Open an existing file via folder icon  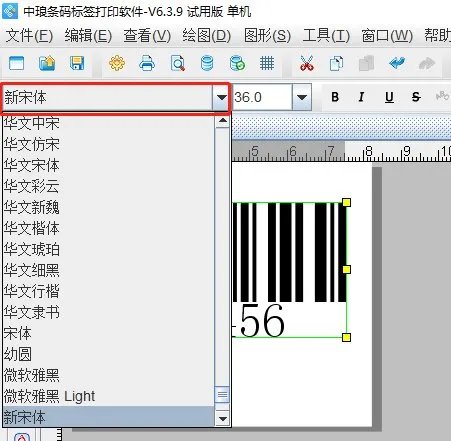point(47,63)
